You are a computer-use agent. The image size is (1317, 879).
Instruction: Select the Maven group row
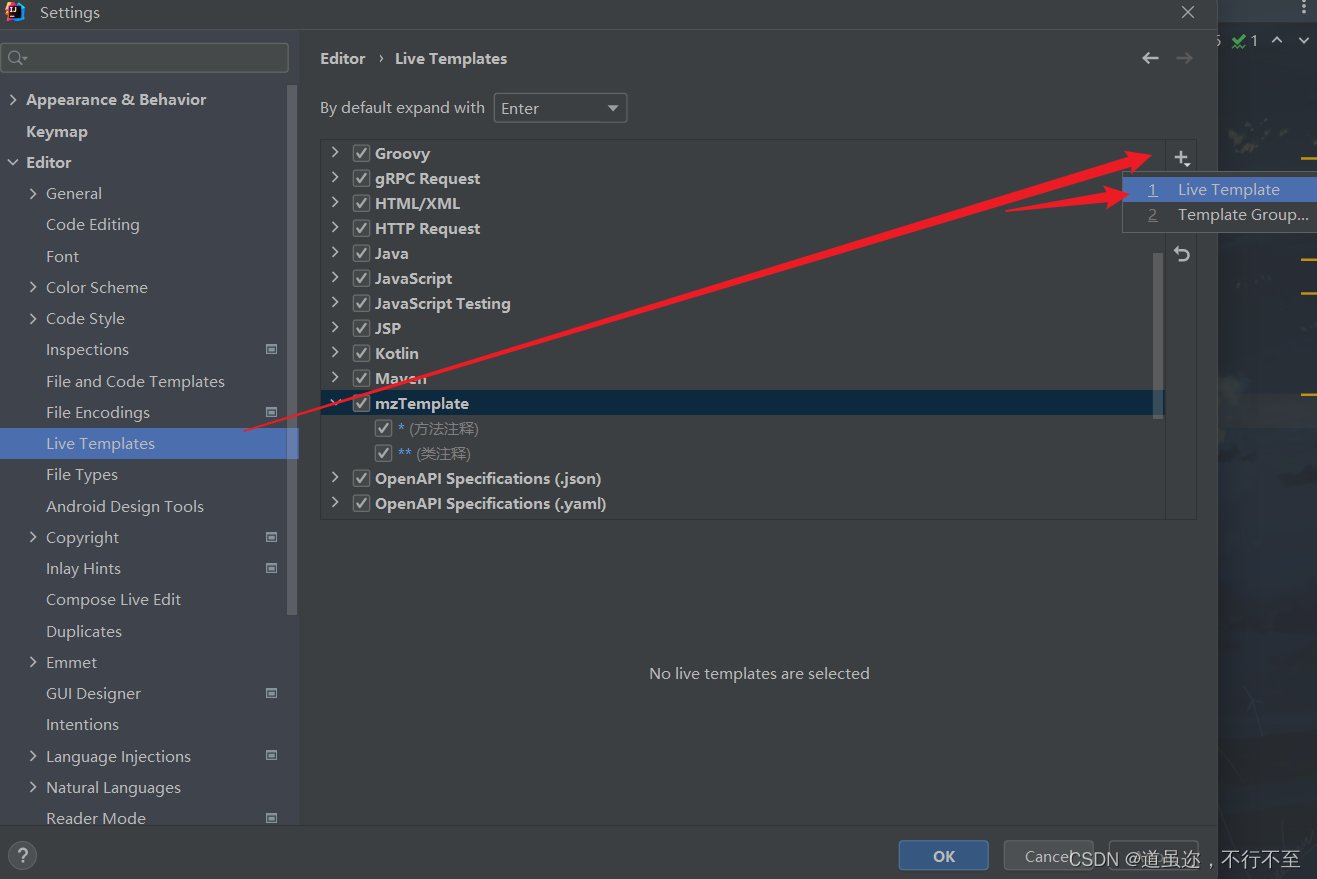click(742, 378)
